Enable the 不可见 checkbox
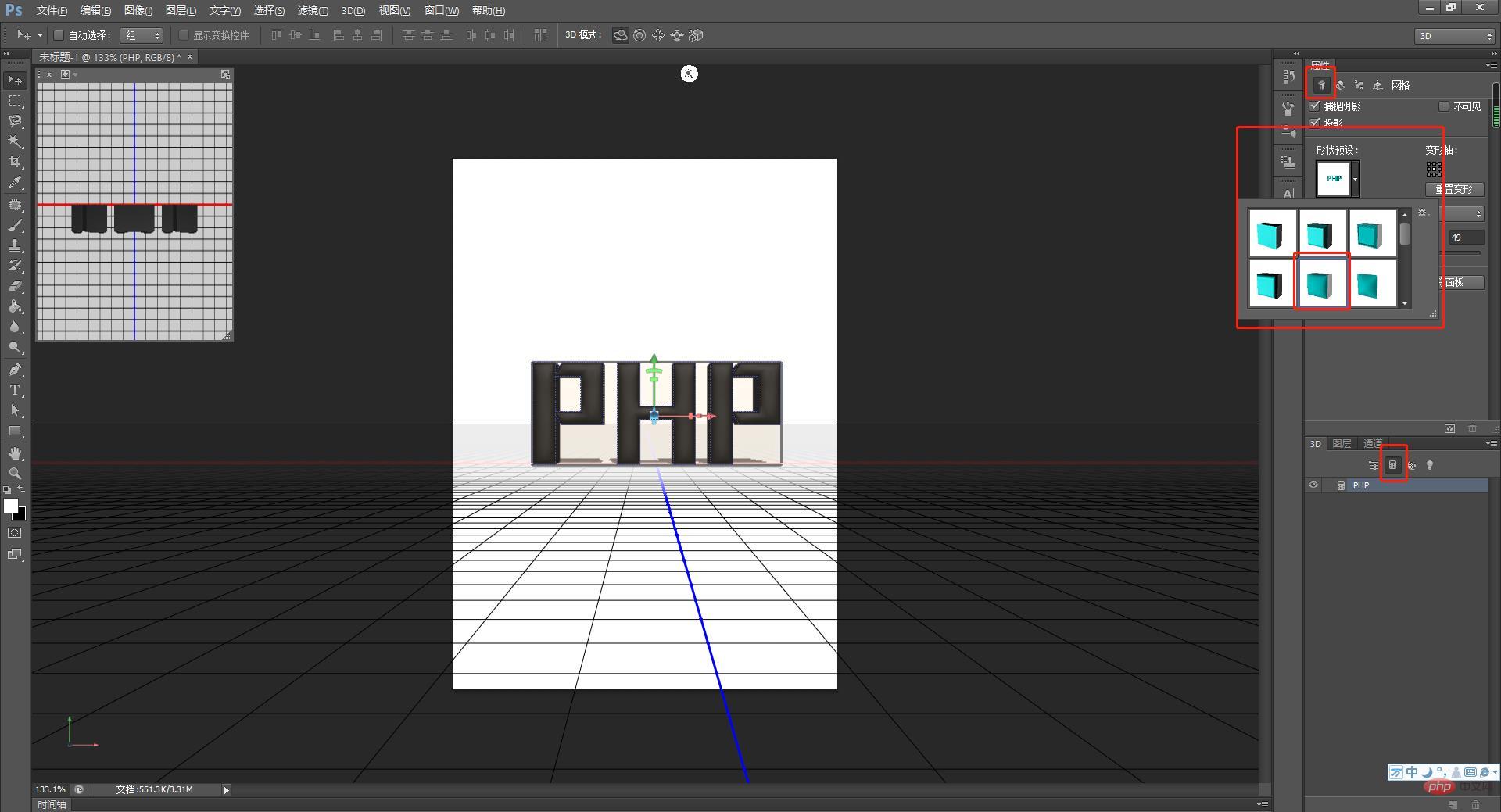Screen dimensions: 1501x812 tap(1444, 106)
